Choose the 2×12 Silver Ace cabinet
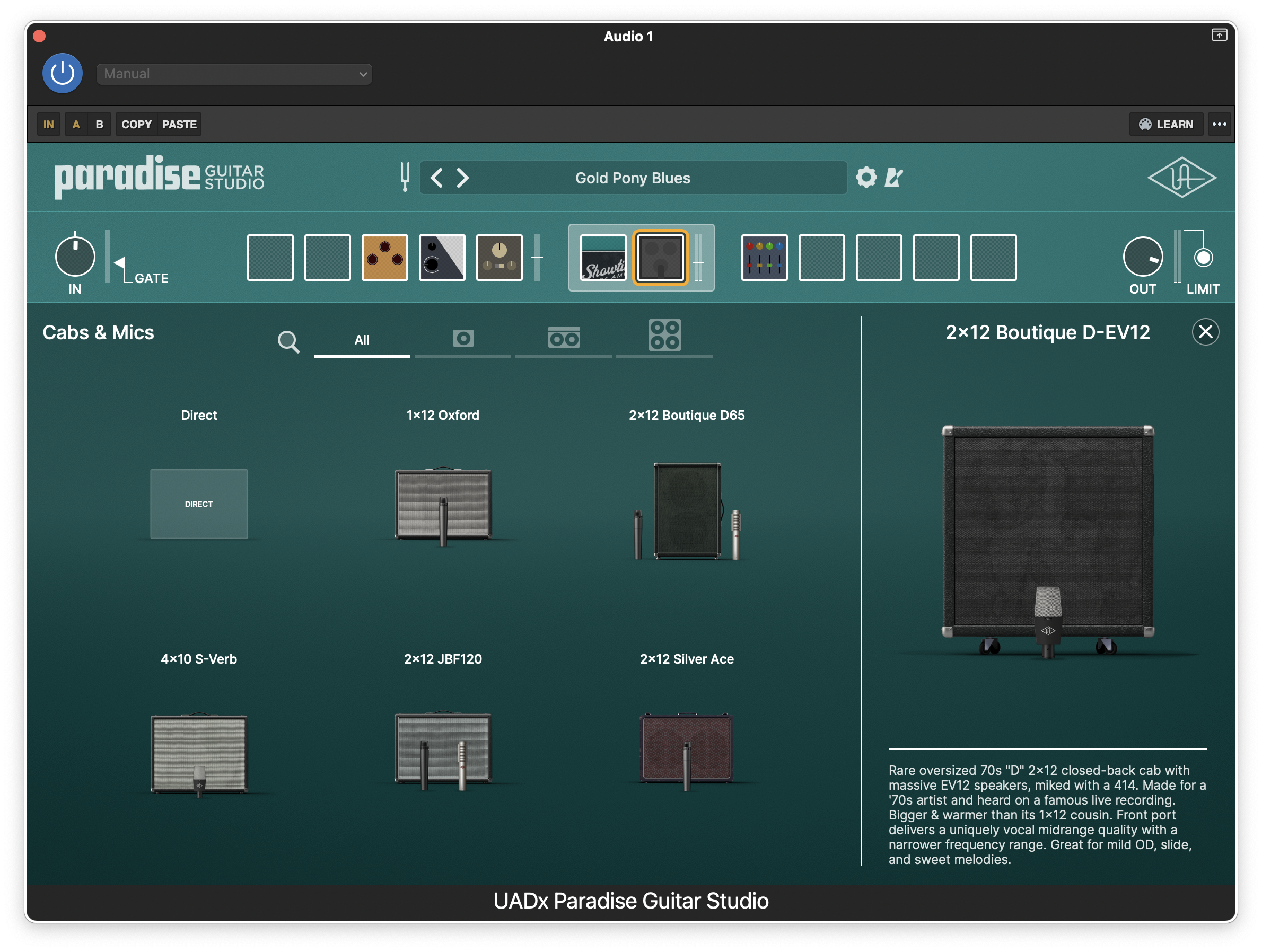The height and width of the screenshot is (952, 1262). pyautogui.click(x=686, y=747)
